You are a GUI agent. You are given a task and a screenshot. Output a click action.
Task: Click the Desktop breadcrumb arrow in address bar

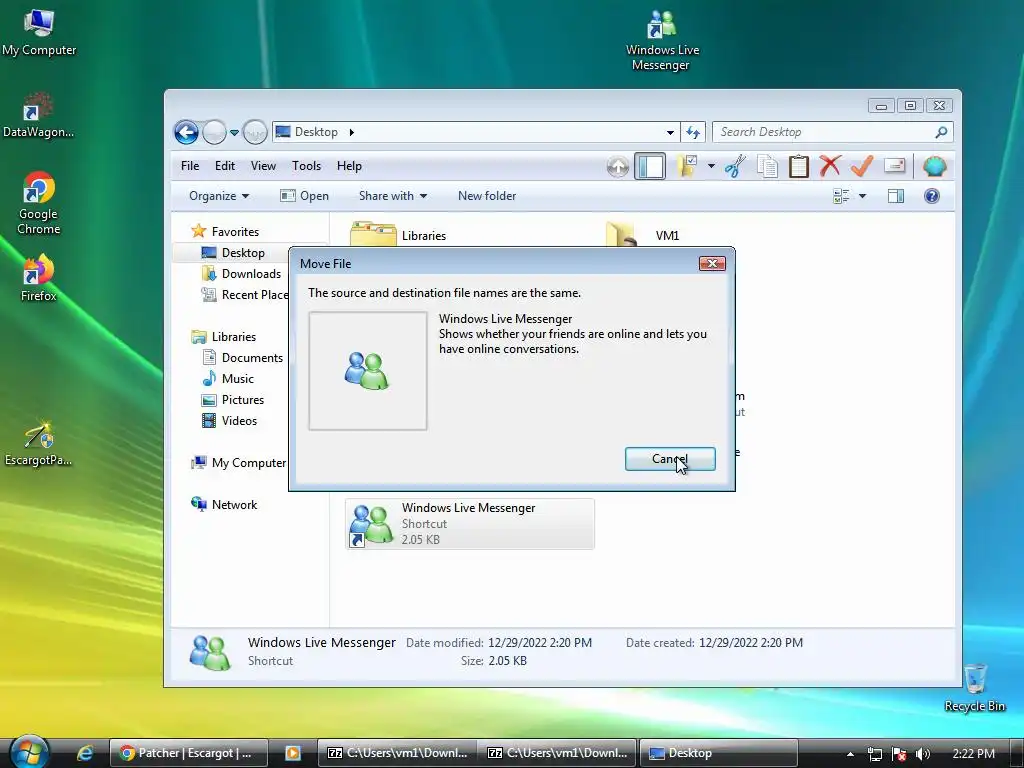tap(351, 133)
